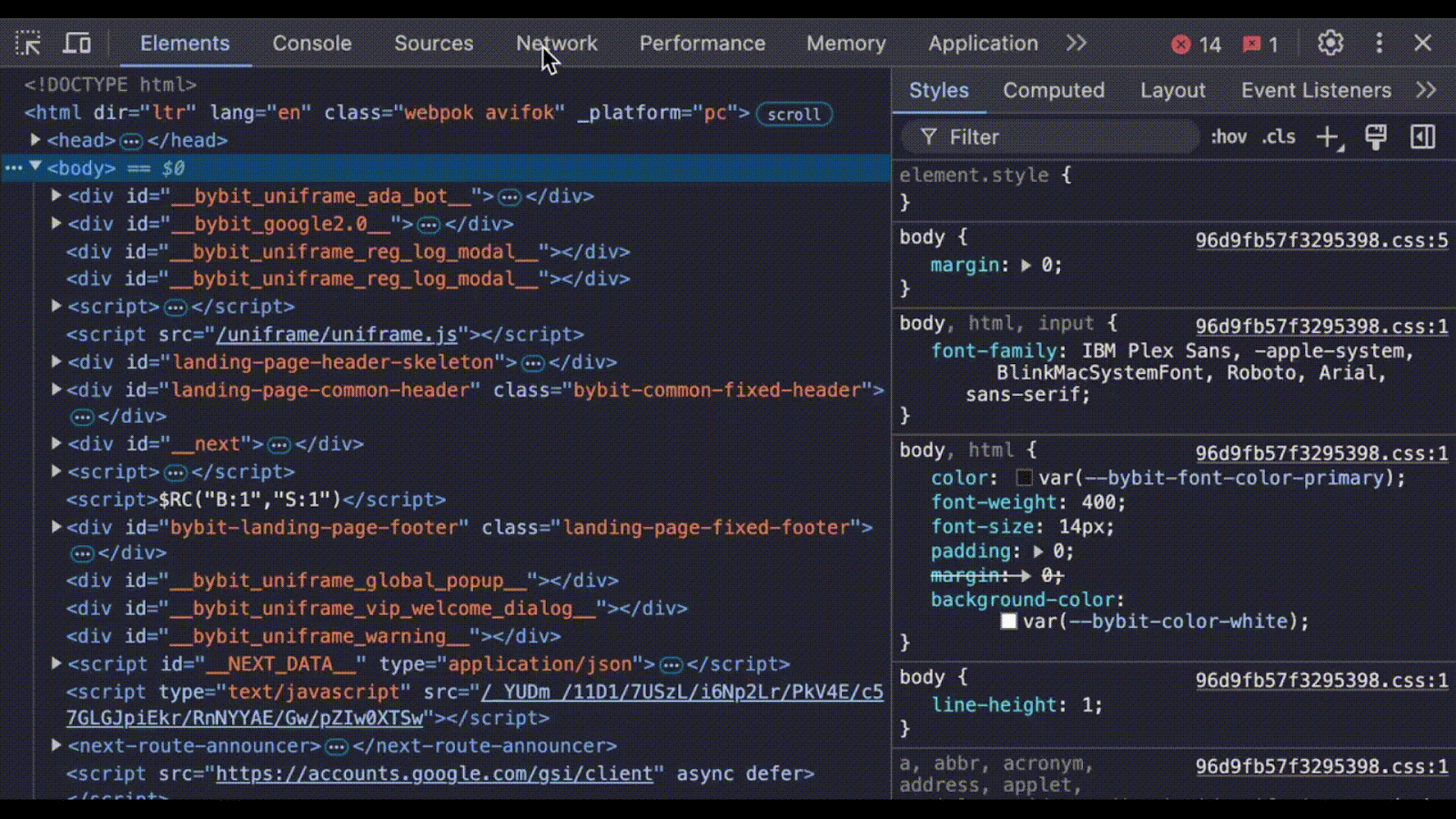Expand the next-route-announcer node

(56, 745)
